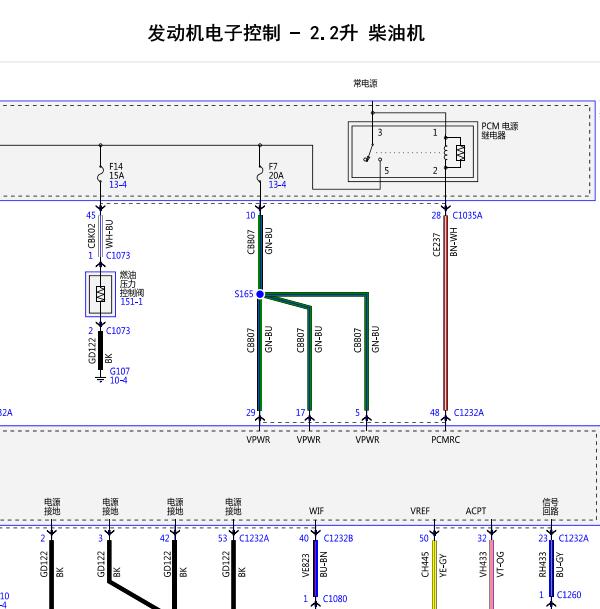The width and height of the screenshot is (600, 609).
Task: Click circuit code CH445
Action: pos(425,565)
